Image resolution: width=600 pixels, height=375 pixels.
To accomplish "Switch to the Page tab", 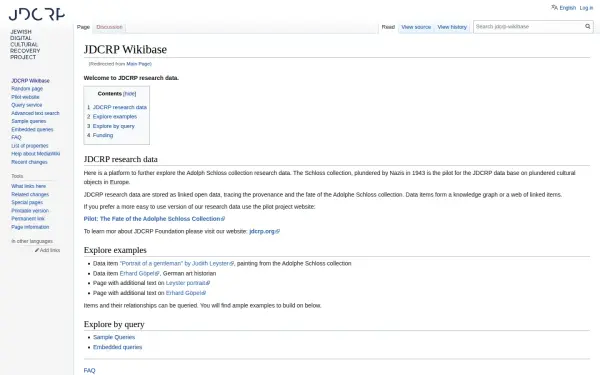I will [x=83, y=27].
